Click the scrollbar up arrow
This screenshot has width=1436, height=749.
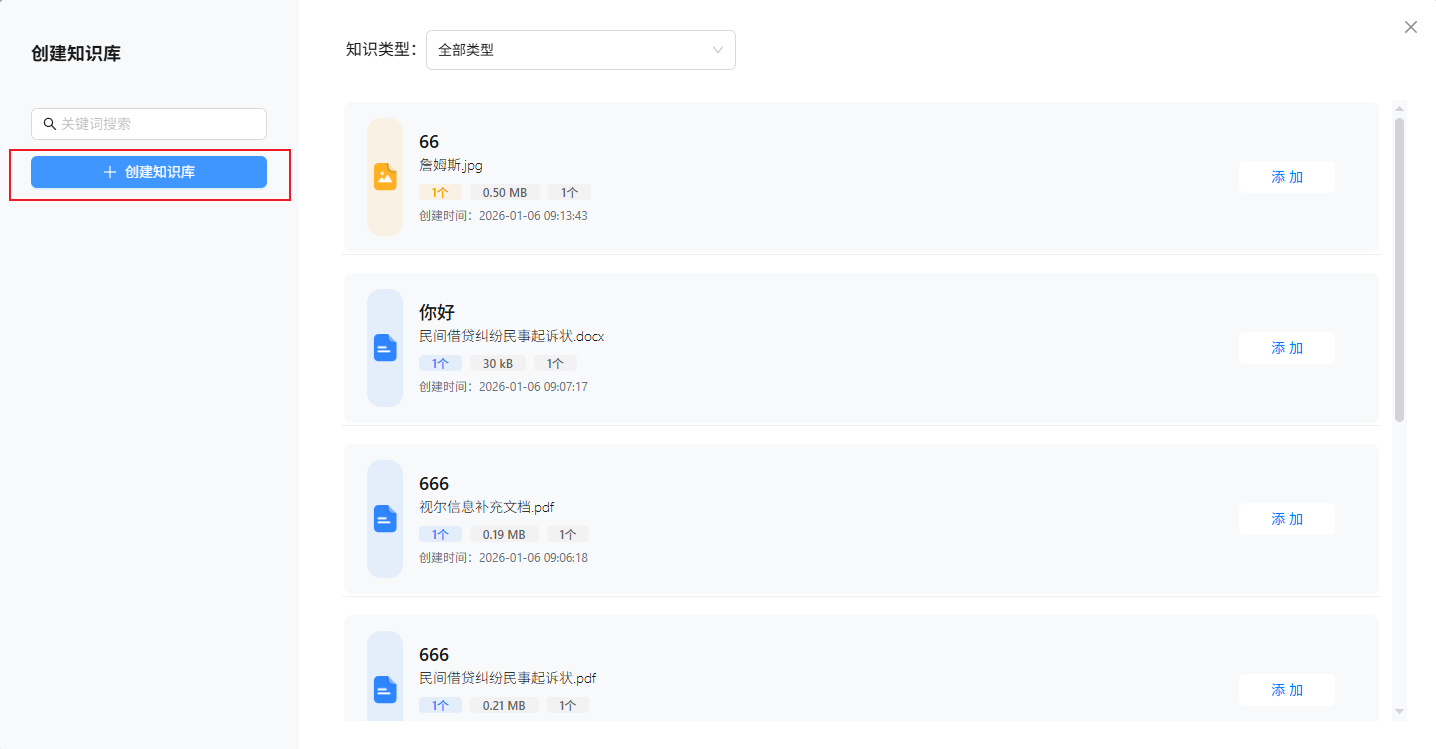pos(1399,108)
